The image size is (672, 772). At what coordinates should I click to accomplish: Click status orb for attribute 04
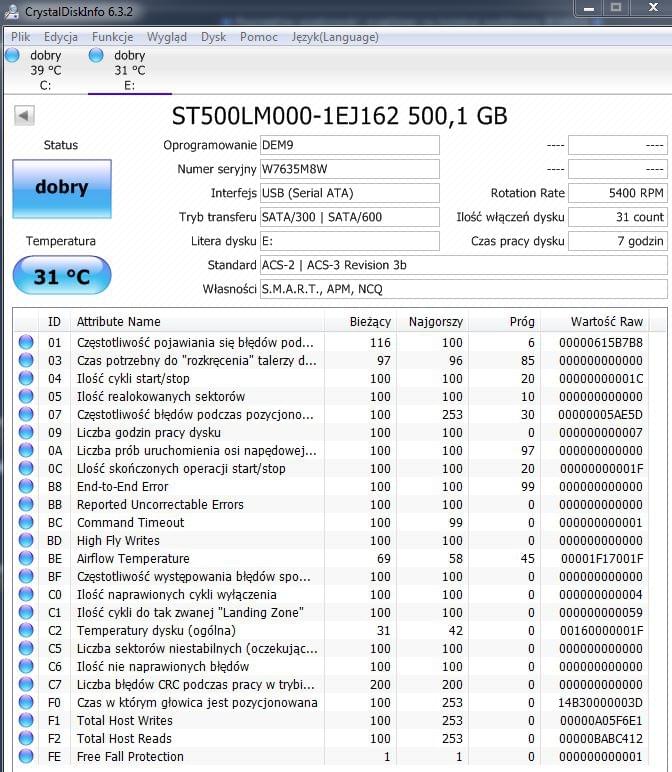[x=26, y=378]
